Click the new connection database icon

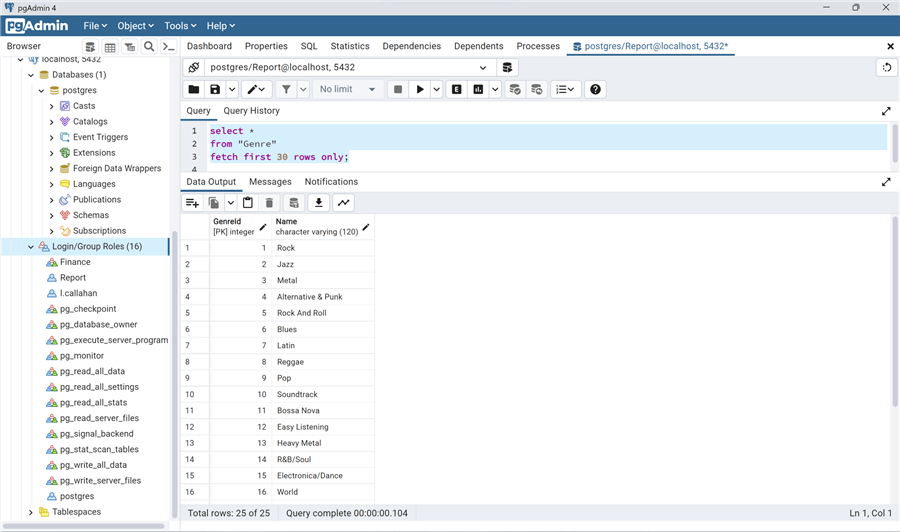507,67
